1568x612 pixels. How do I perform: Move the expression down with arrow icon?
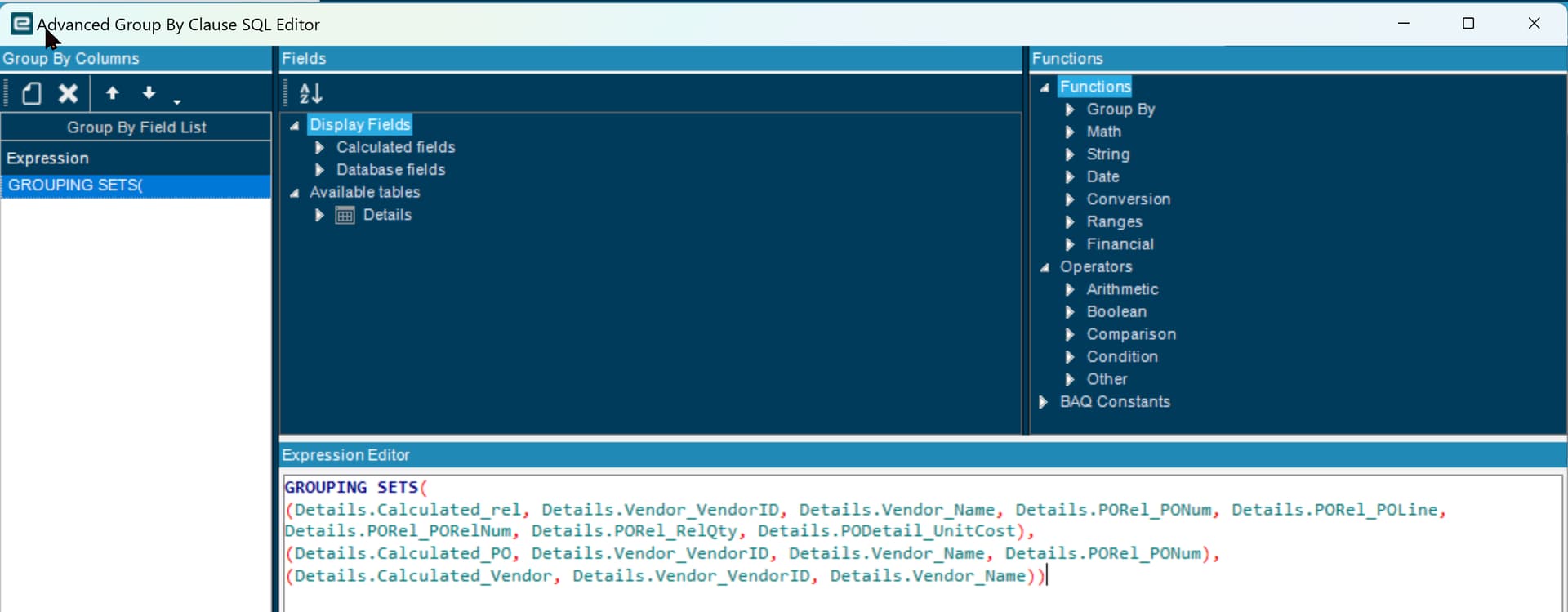click(149, 93)
